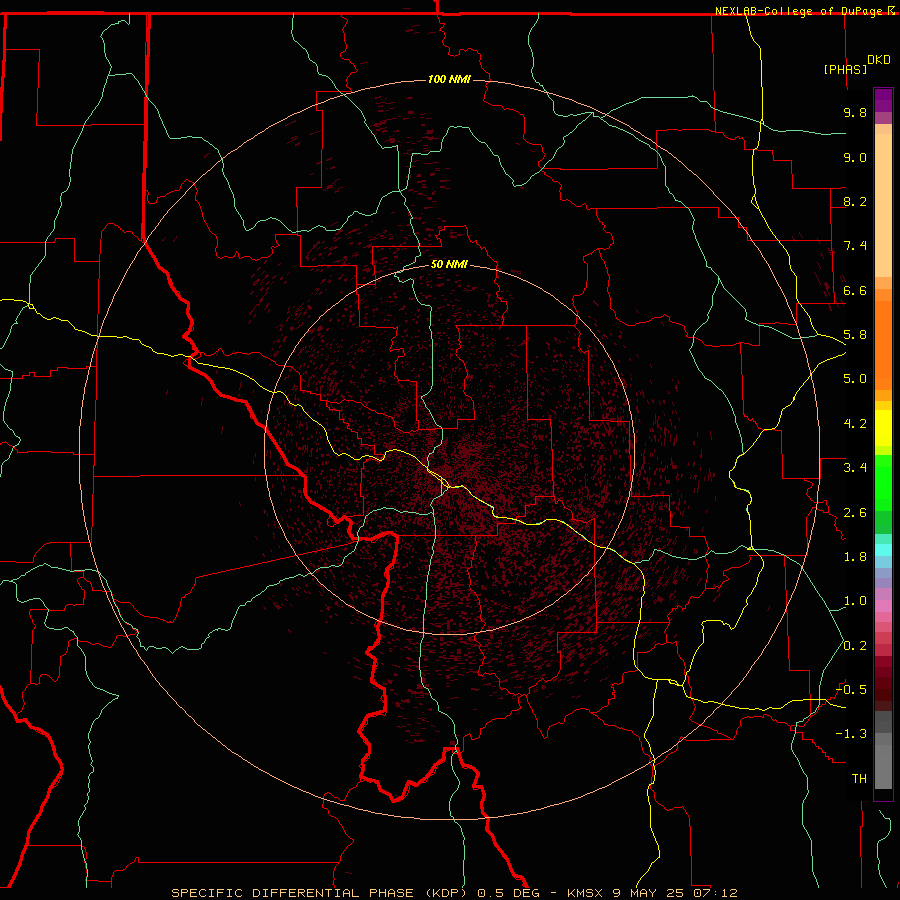The width and height of the screenshot is (900, 900).
Task: Click the 9 MAY 25 07:12 timestamp
Action: 675,893
